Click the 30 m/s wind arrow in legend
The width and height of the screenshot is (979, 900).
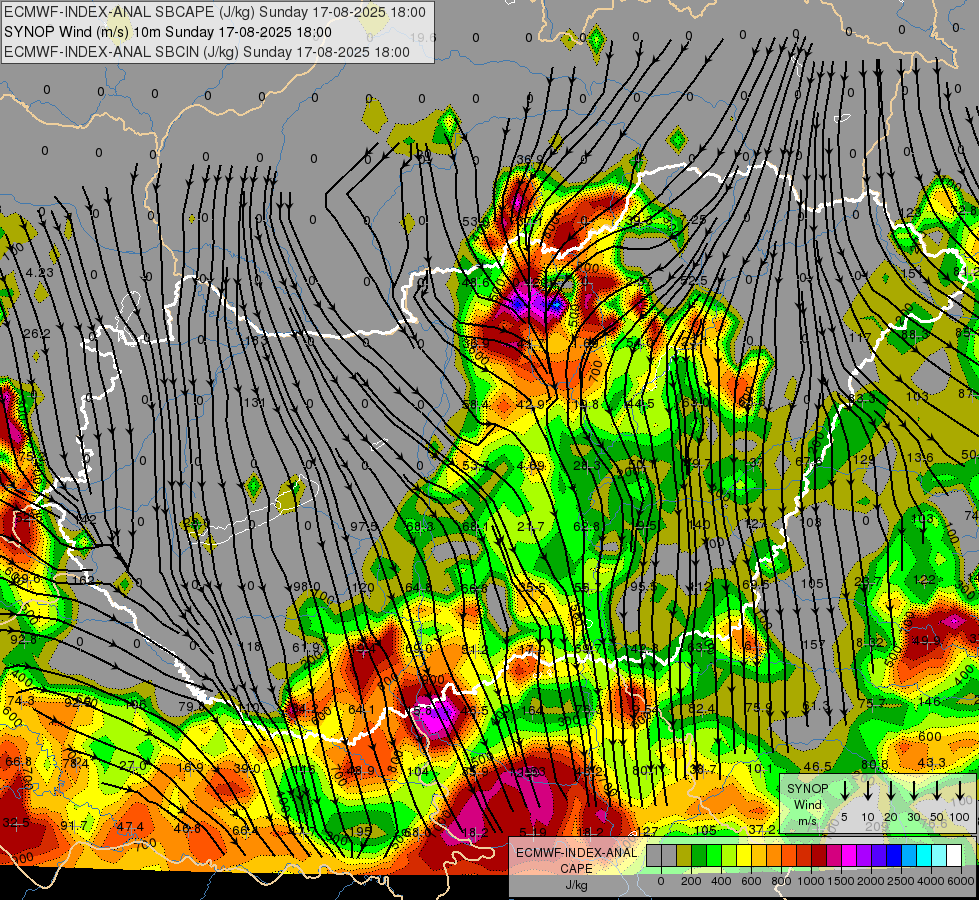point(914,791)
